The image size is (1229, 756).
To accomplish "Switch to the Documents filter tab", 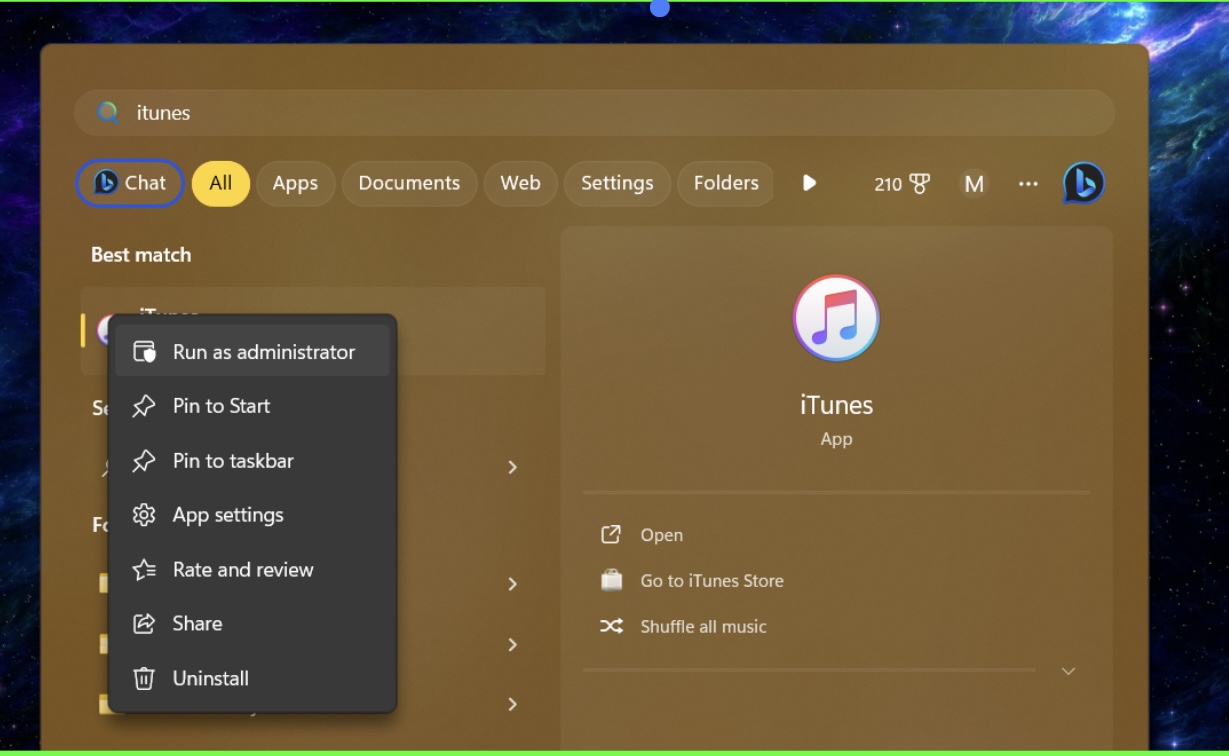I will [409, 184].
